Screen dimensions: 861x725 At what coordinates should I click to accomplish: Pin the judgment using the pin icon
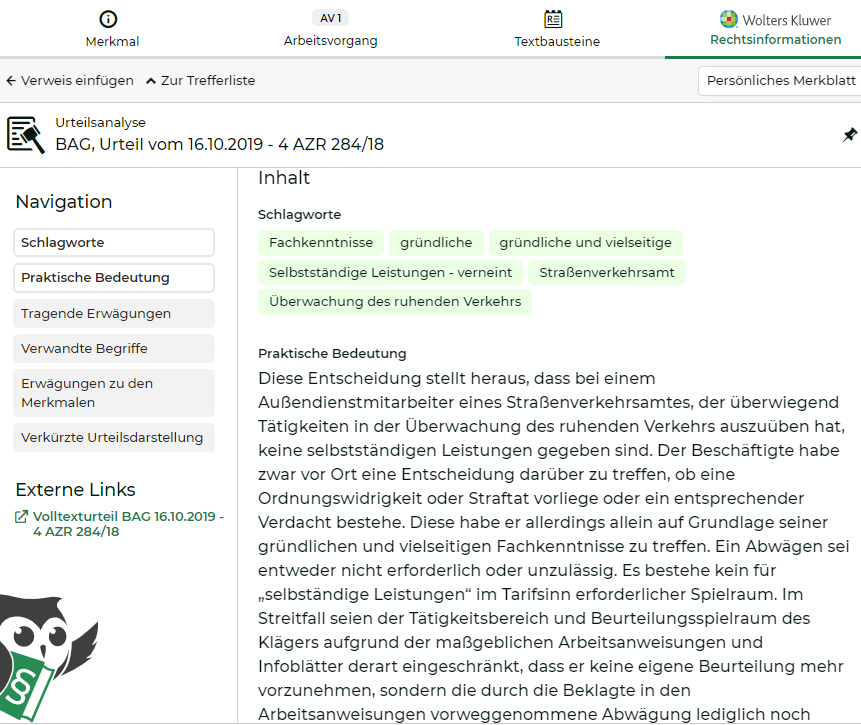850,134
